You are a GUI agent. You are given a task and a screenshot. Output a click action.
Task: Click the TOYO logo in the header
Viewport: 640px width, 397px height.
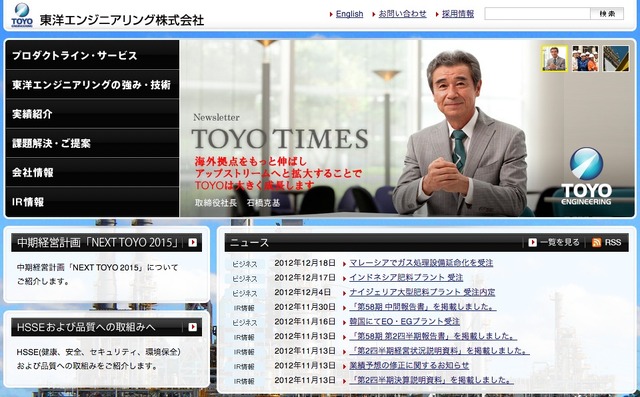[22, 15]
